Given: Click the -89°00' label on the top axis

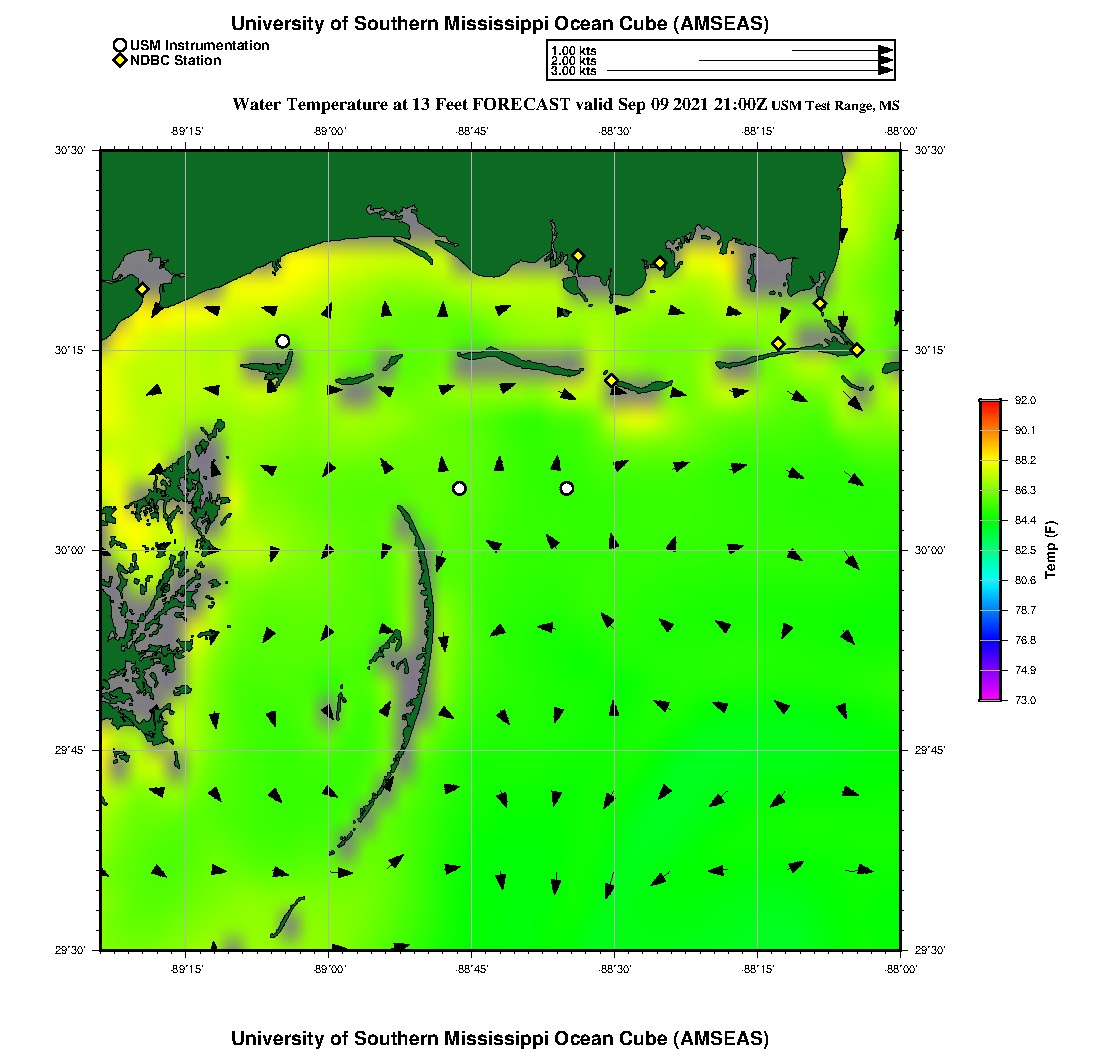Looking at the screenshot, I should 330,131.
